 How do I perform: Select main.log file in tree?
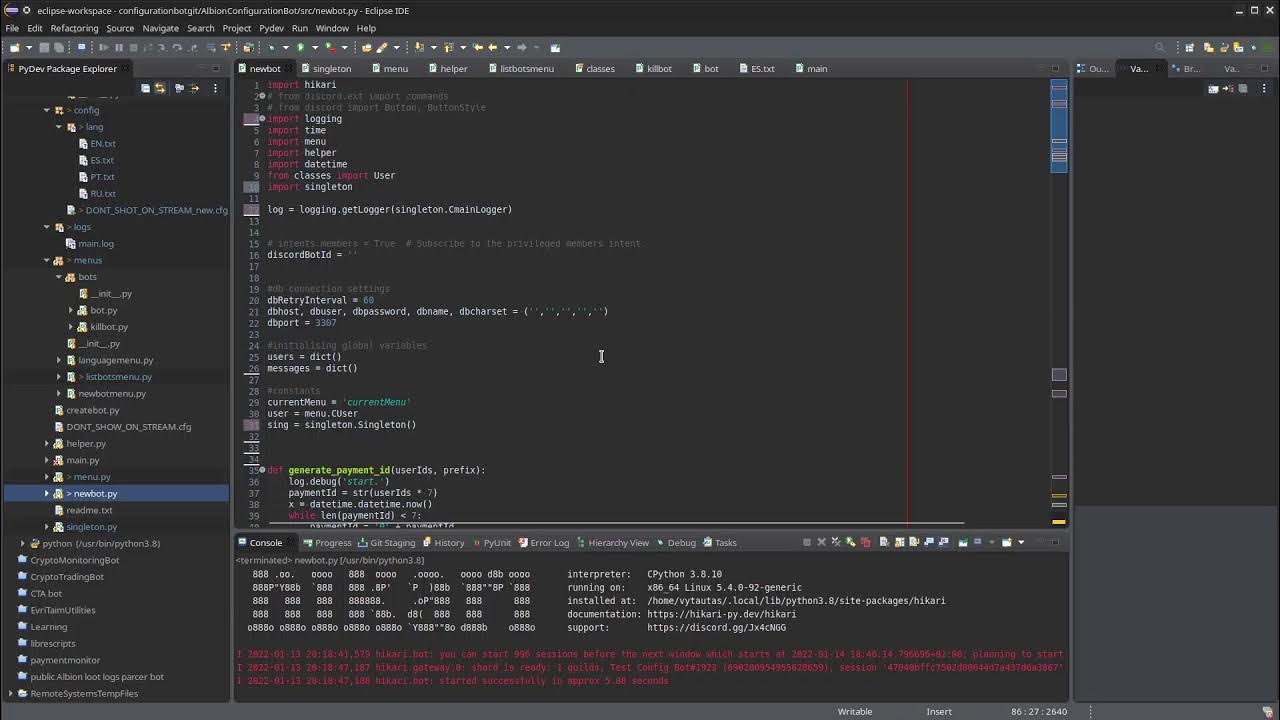tap(96, 244)
